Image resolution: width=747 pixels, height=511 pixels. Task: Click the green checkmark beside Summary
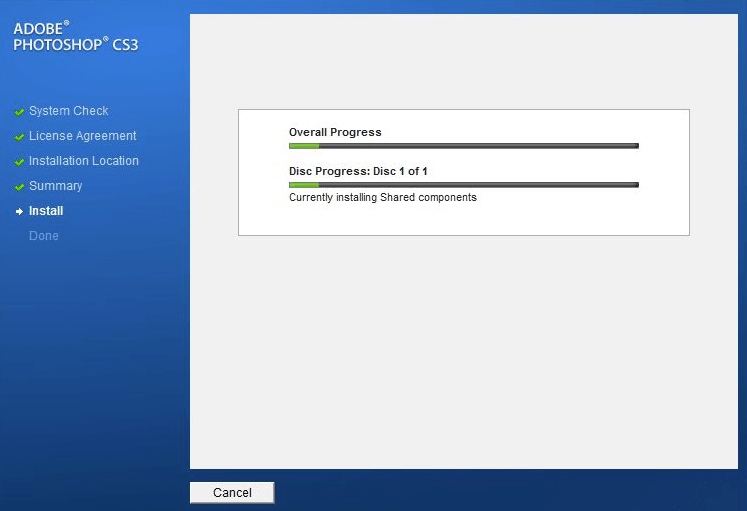click(x=19, y=187)
